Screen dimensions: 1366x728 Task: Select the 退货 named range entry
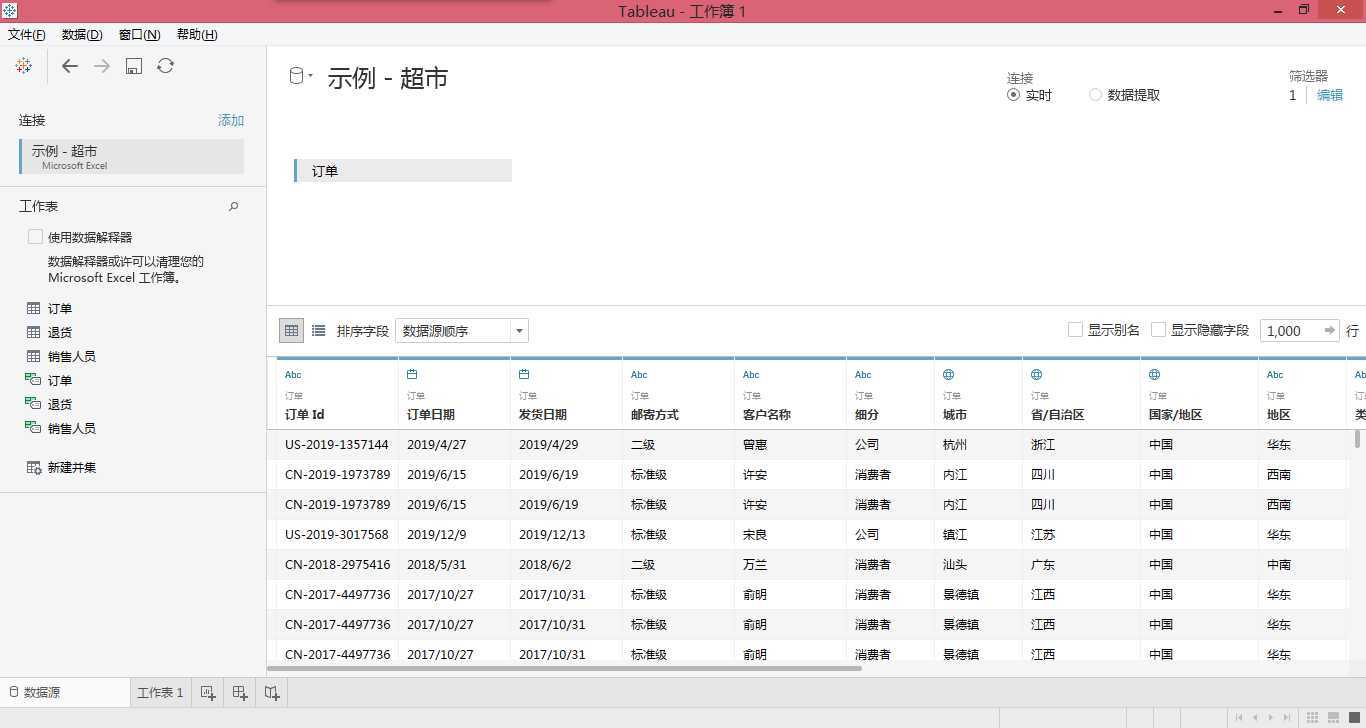[x=50, y=405]
